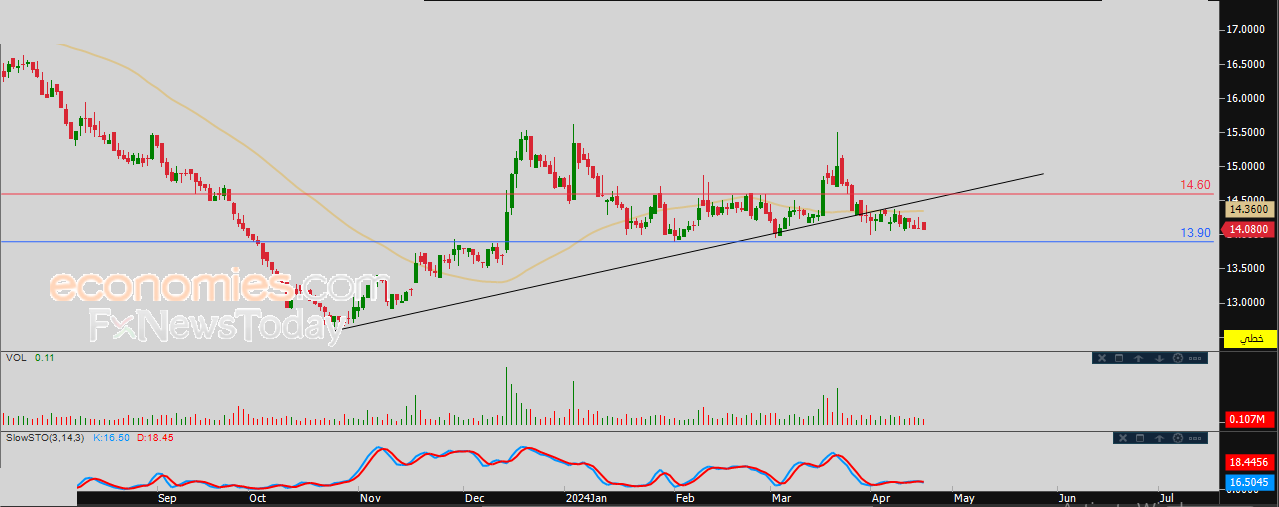Image resolution: width=1279 pixels, height=507 pixels.
Task: Click the dark 14.0800 last price tag
Action: pos(1249,229)
